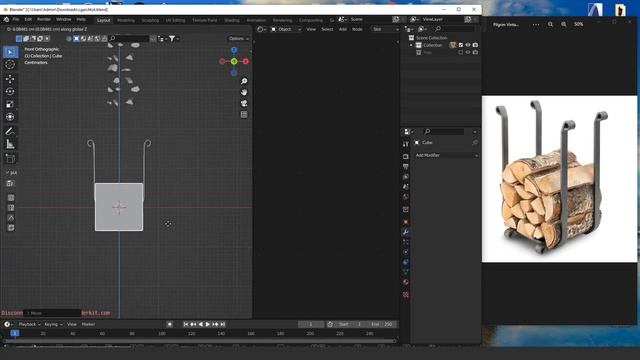
Task: Open the viewport Options dropdown
Action: click(238, 38)
